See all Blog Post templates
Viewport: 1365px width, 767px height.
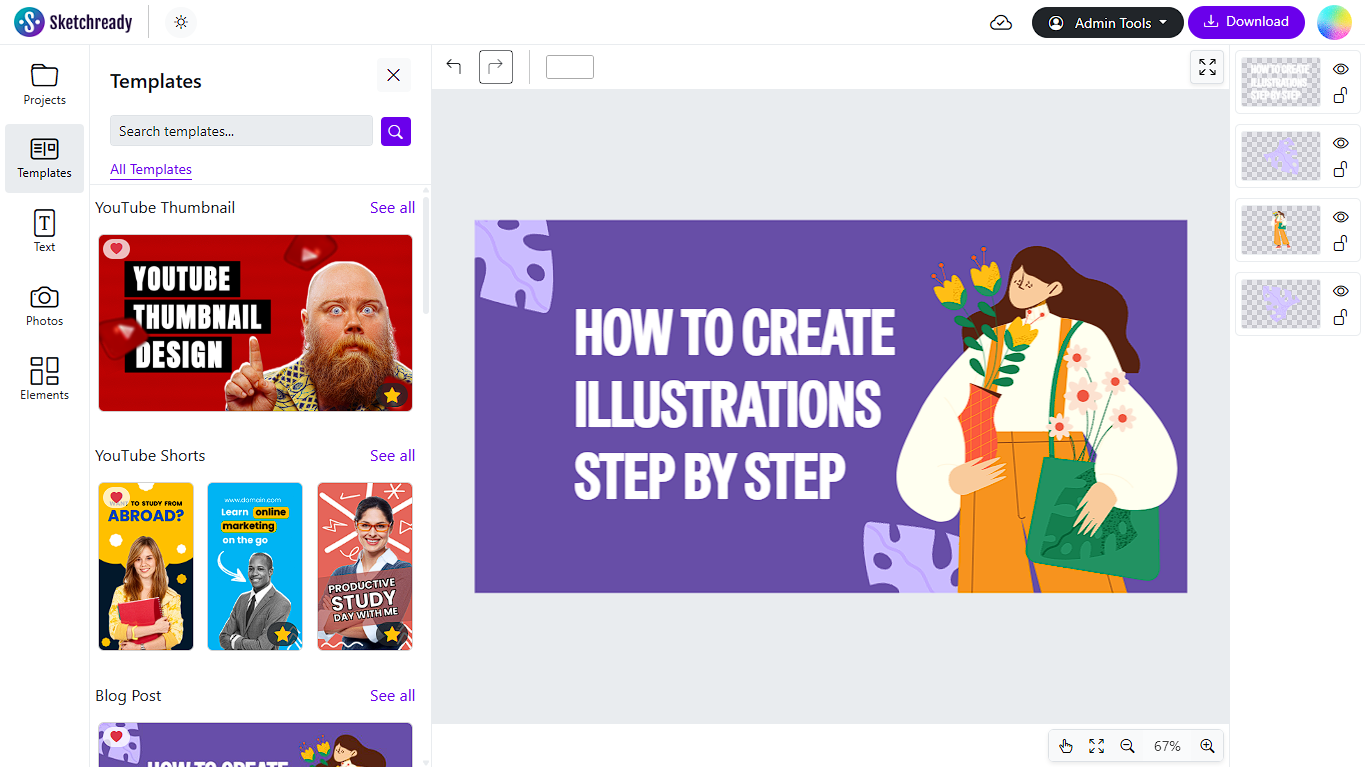392,696
